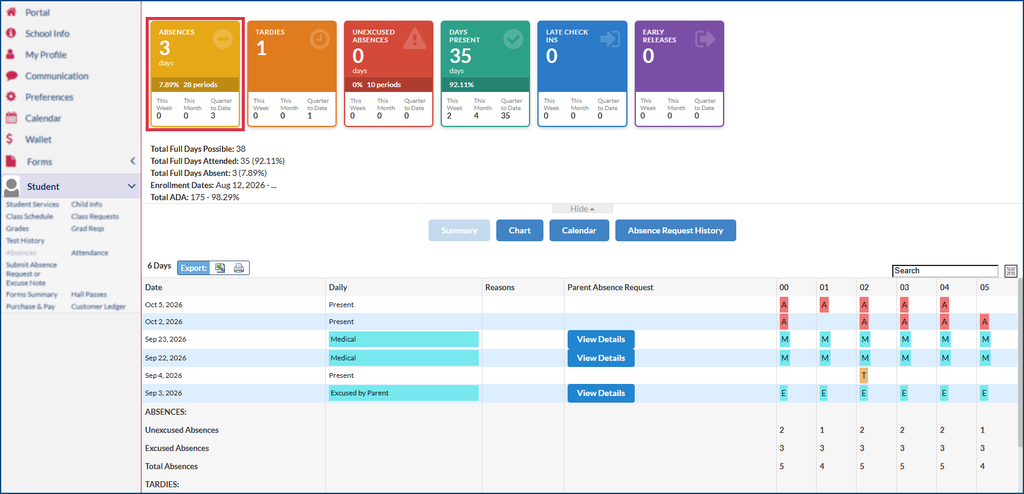
Task: Collapse the Student section chevron
Action: pos(131,187)
